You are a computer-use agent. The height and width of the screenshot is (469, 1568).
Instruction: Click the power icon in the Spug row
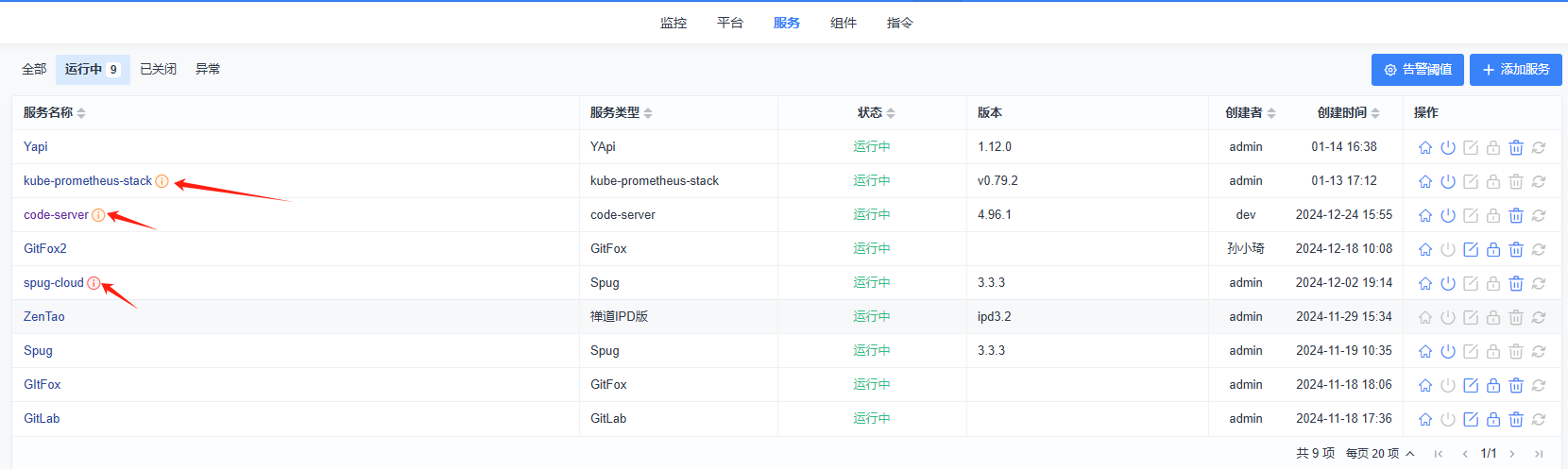1448,351
